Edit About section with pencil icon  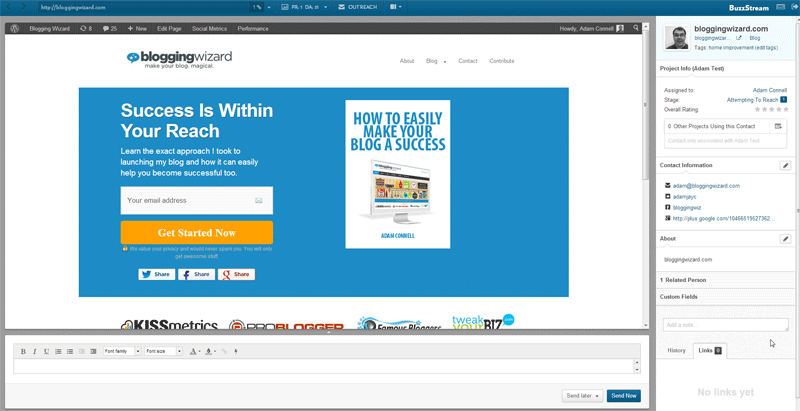click(x=786, y=239)
